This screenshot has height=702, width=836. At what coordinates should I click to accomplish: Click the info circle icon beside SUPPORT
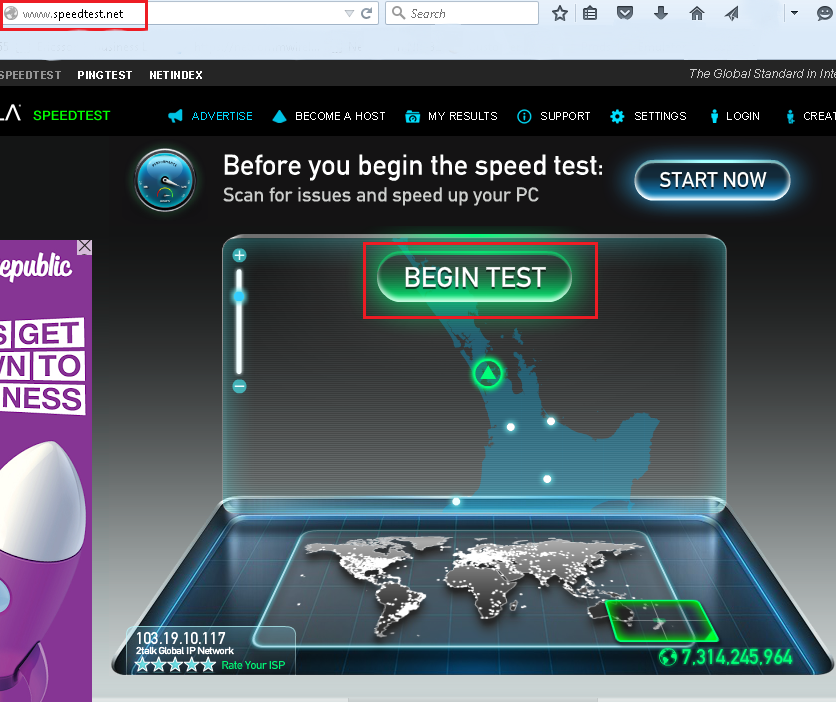coord(524,116)
